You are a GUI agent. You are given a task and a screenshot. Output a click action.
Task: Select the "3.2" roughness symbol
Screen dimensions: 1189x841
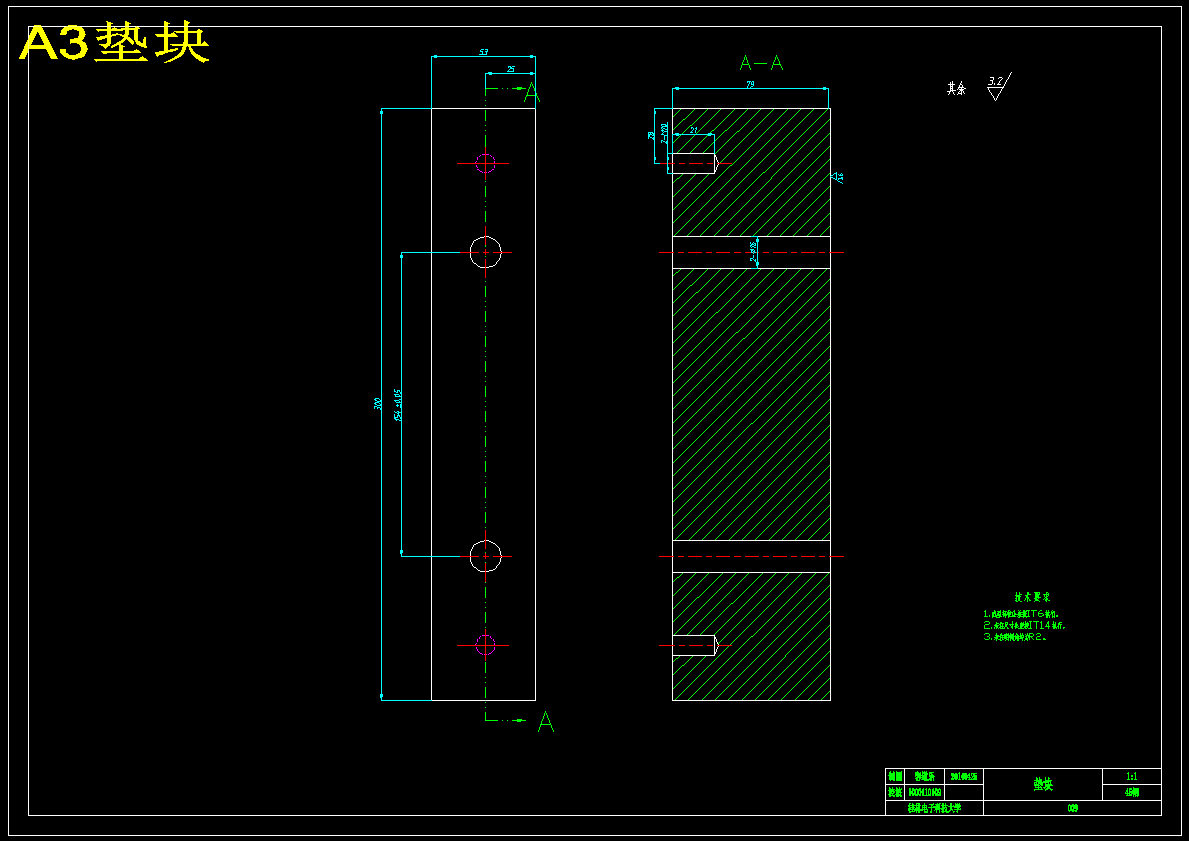(999, 86)
